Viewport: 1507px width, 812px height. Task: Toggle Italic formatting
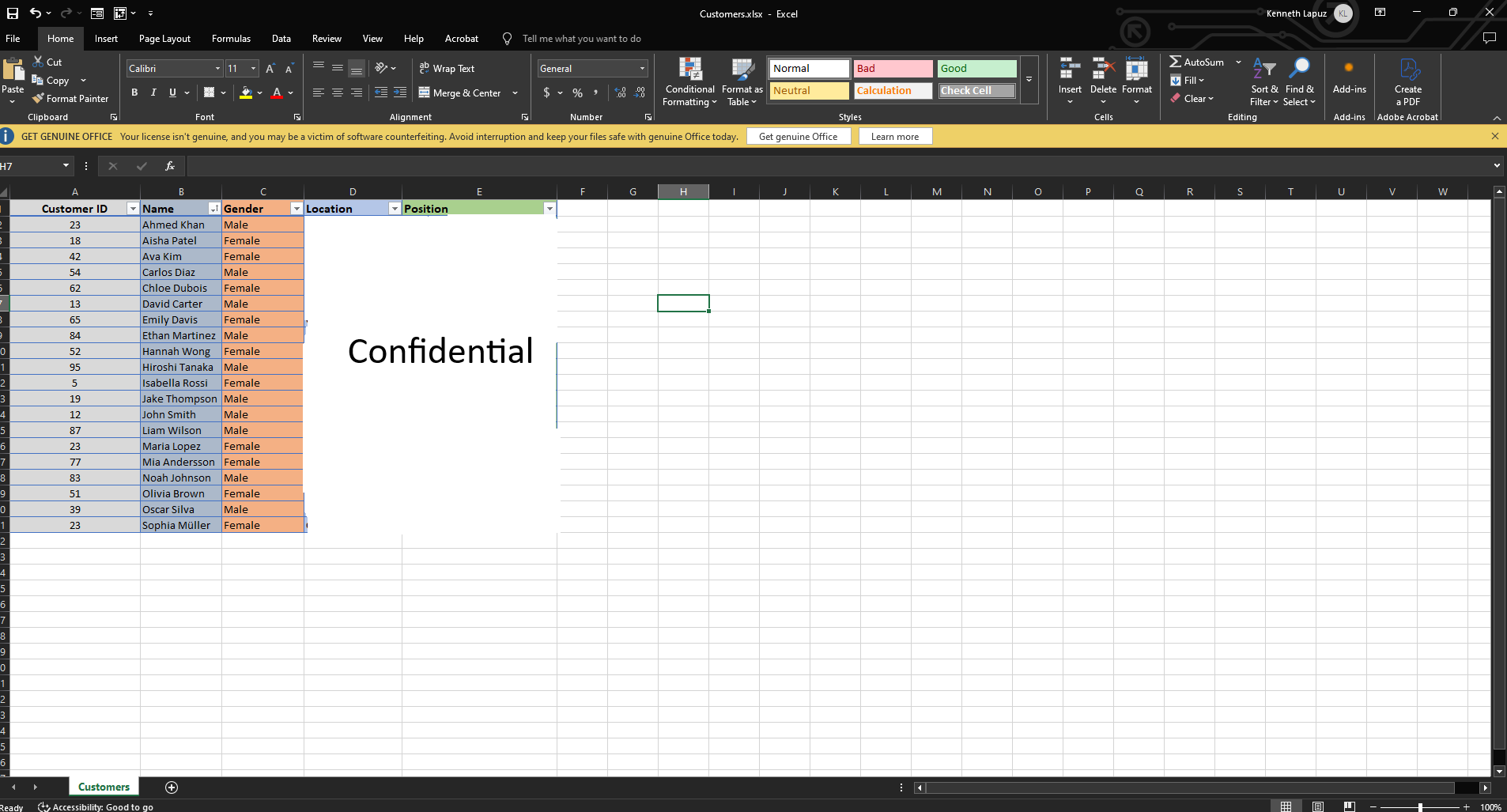click(x=153, y=93)
